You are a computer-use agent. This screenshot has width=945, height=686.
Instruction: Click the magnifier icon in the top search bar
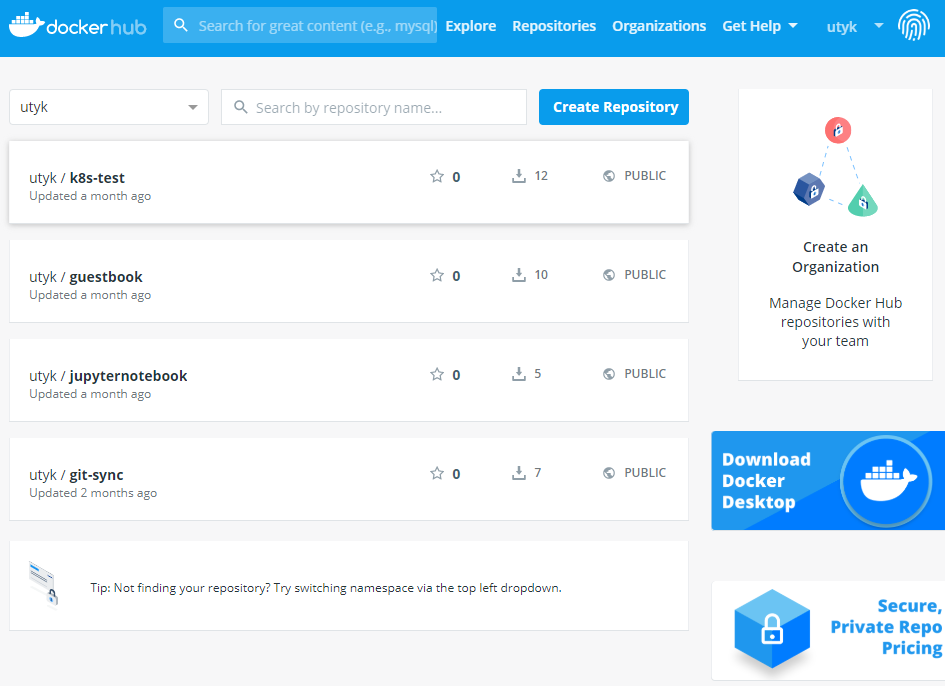(x=180, y=25)
